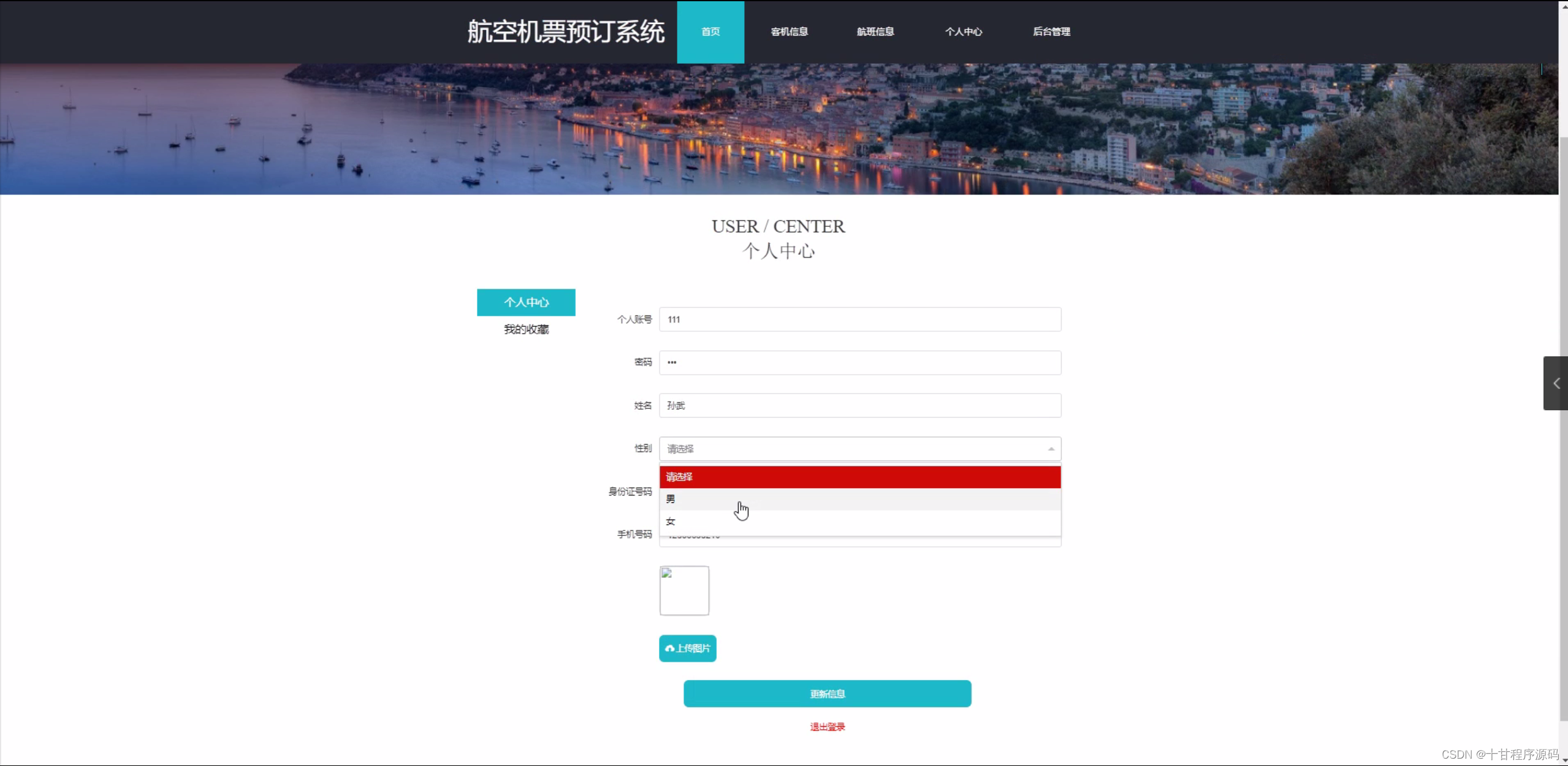Open the 后台管理 navigation link
The width and height of the screenshot is (1568, 766).
[x=1051, y=32]
